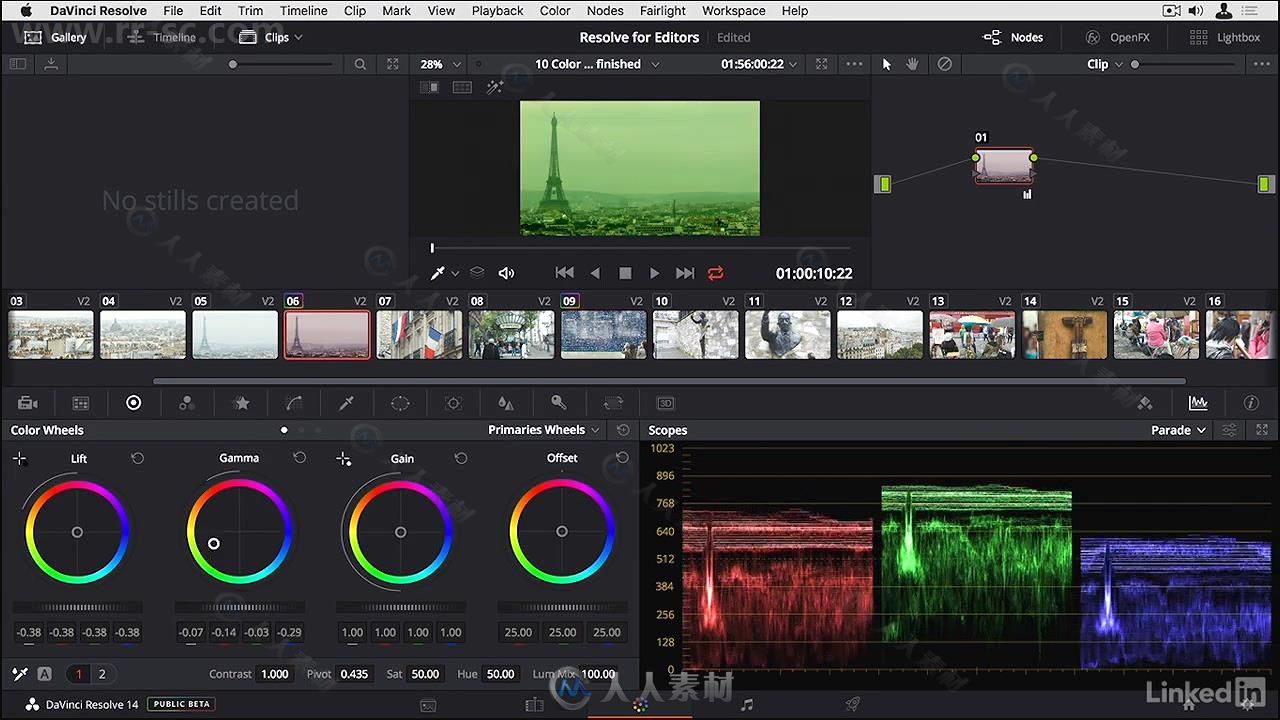The image size is (1280, 720).
Task: Adjust the gallery thumbnail size slider
Action: coord(282,64)
